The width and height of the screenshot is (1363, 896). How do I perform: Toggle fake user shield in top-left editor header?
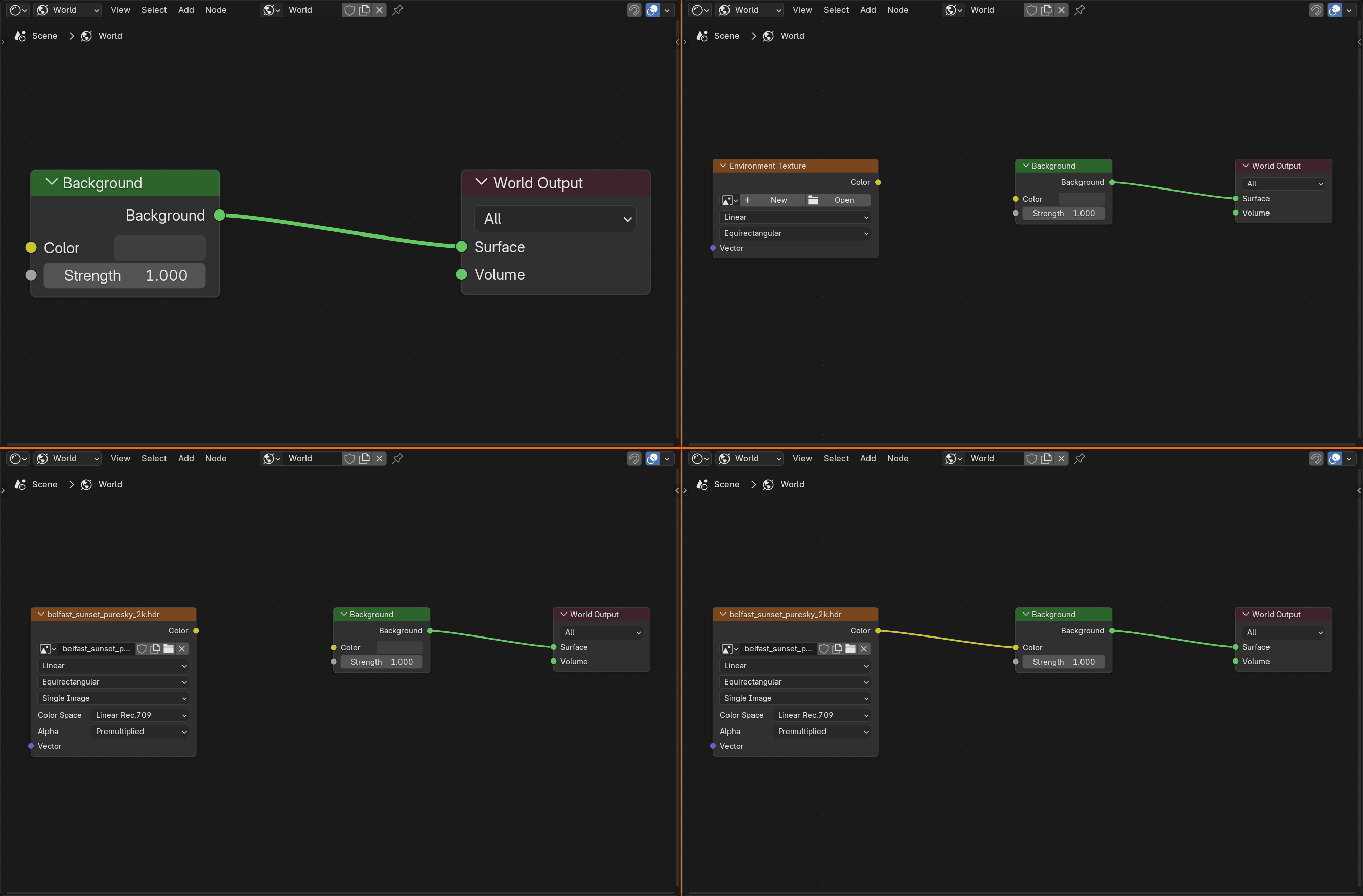point(349,10)
